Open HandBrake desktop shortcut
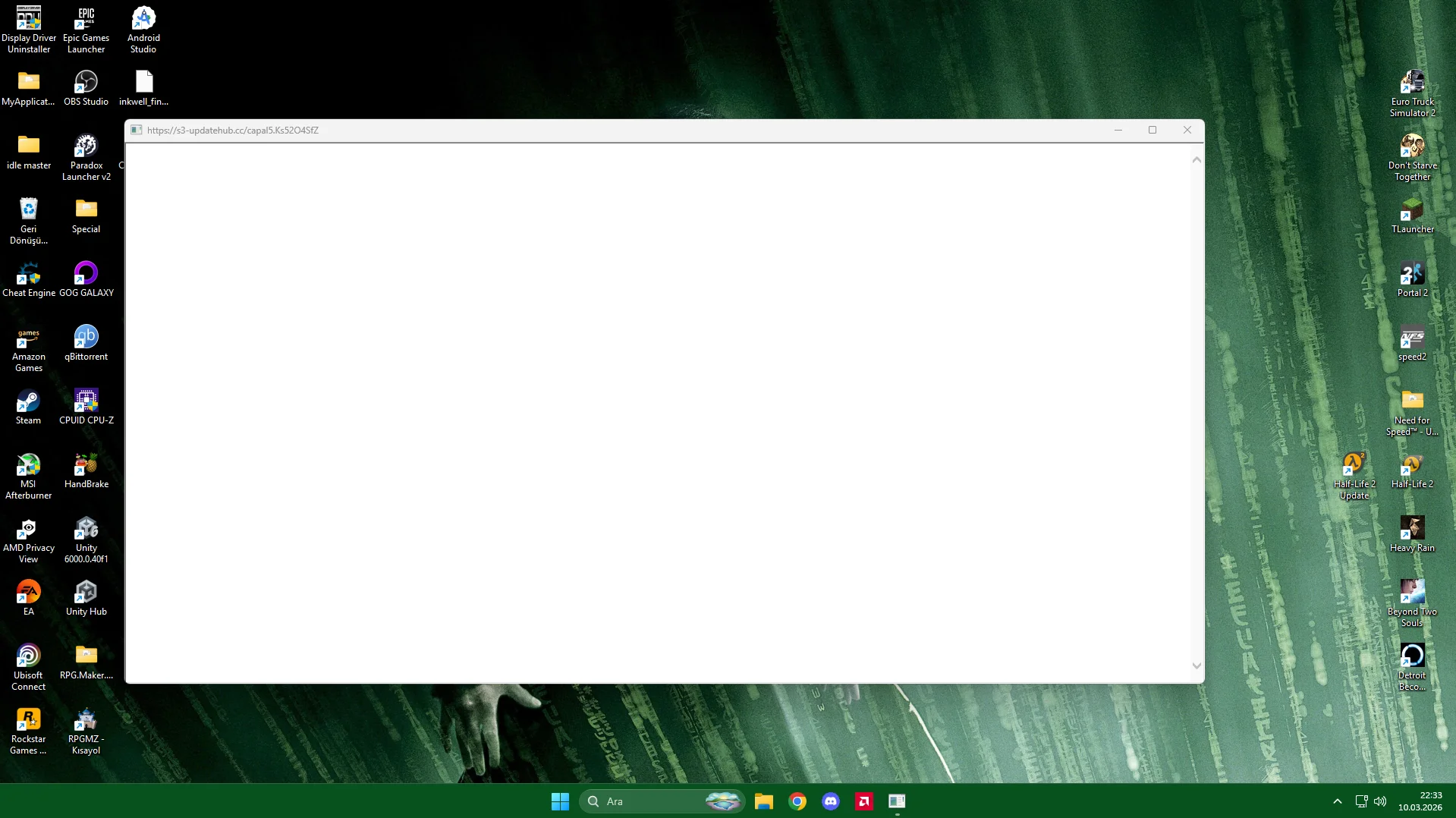The width and height of the screenshot is (1456, 818). [x=86, y=470]
